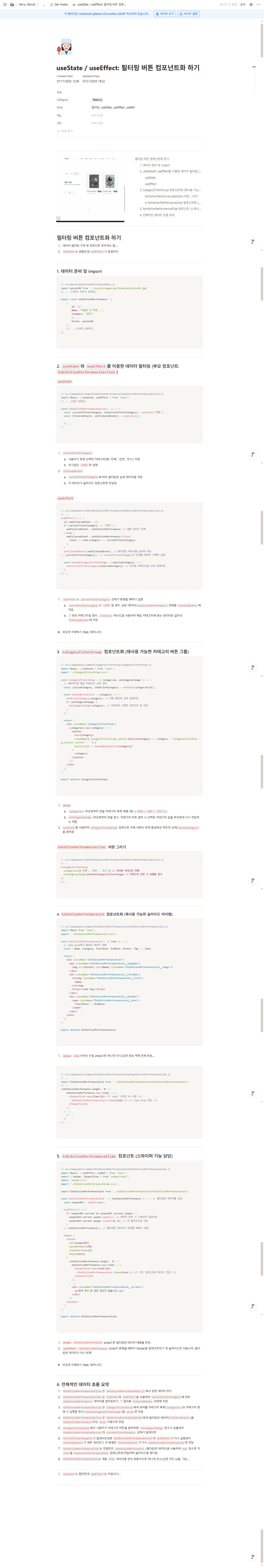Open the 공유 share menu

(x=243, y=4)
